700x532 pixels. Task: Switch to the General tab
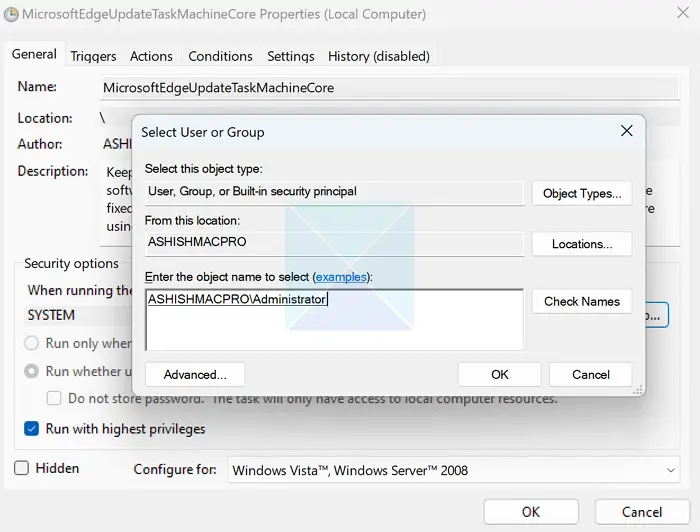pyautogui.click(x=34, y=54)
